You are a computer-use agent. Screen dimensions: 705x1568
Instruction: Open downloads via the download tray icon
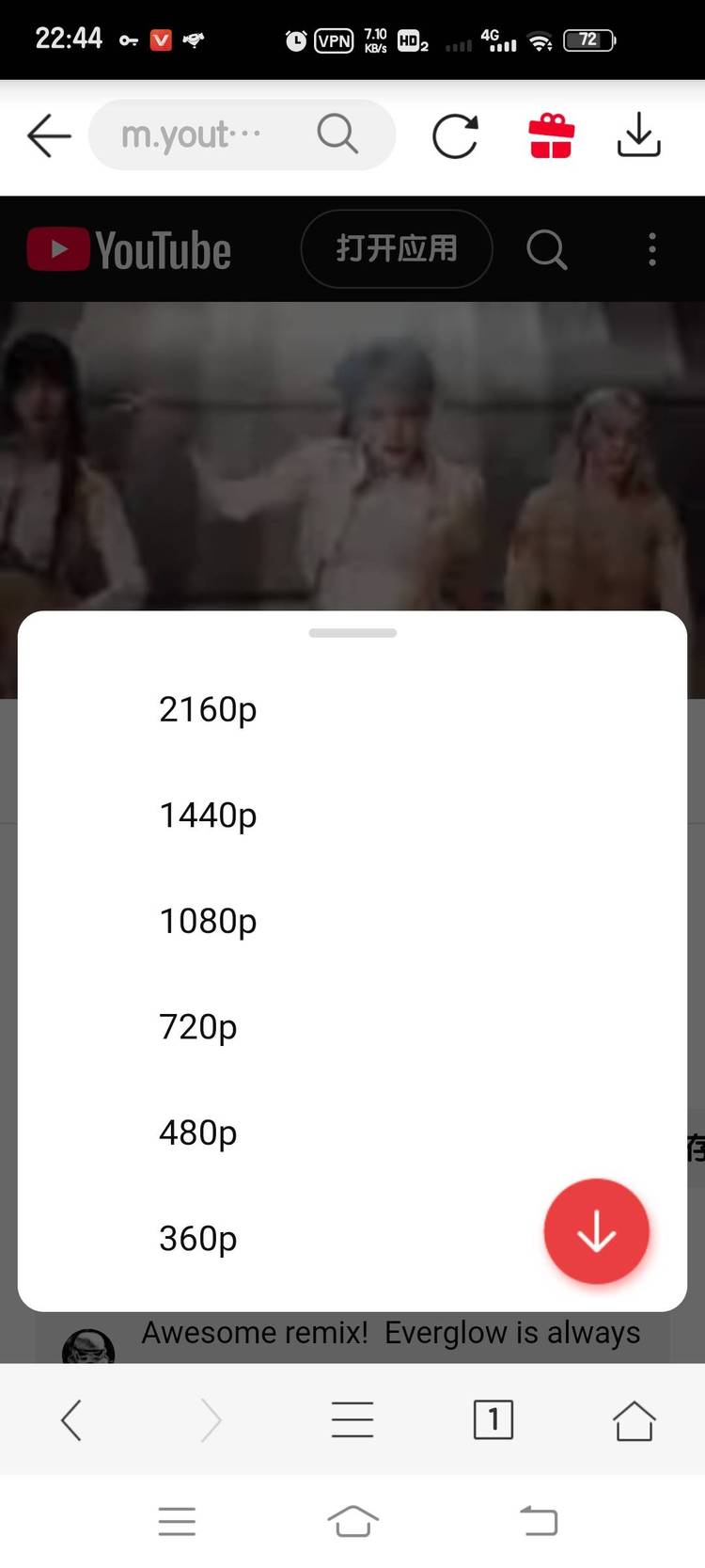tap(639, 135)
